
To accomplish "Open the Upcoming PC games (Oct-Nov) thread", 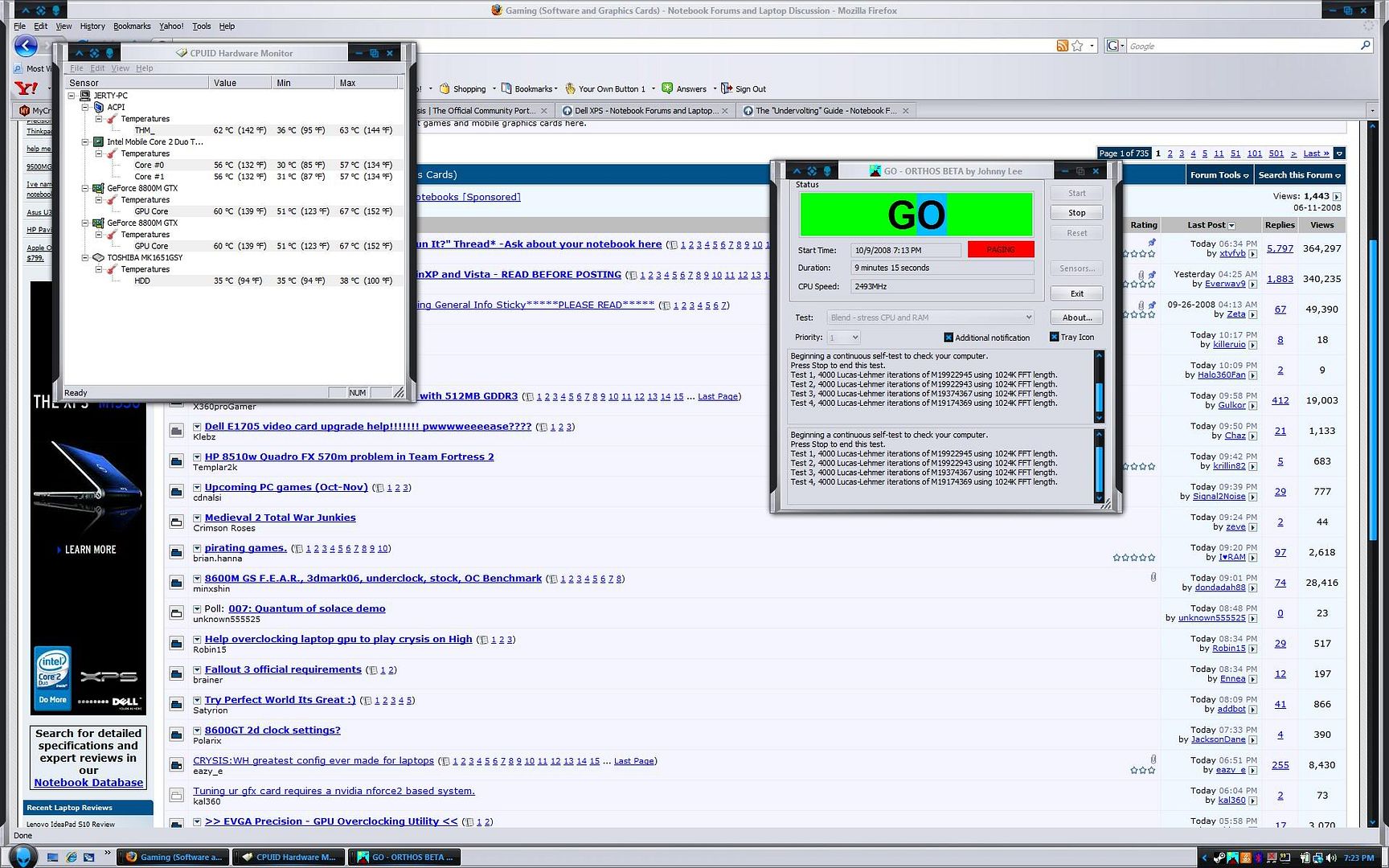I will [x=286, y=487].
